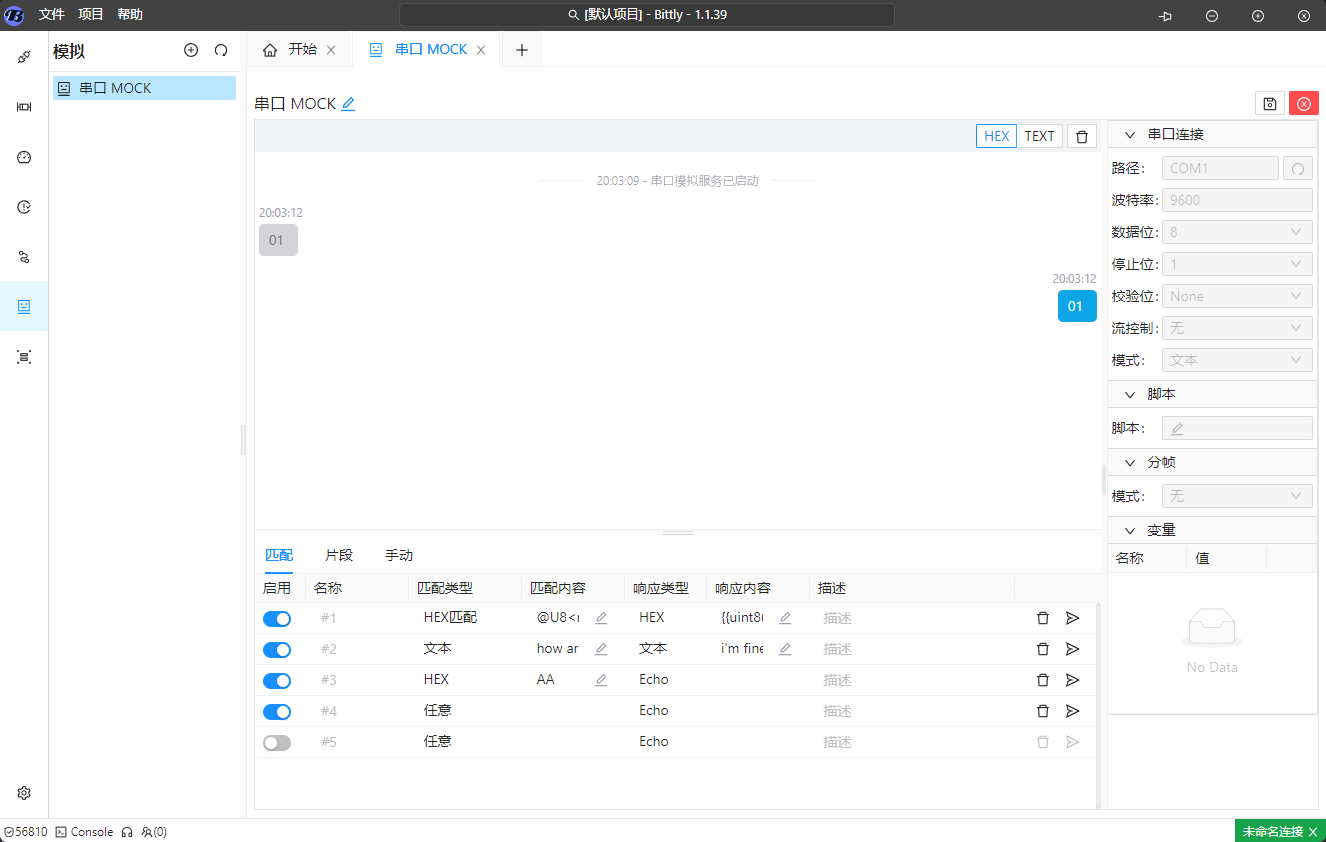Open settings via the sidebar gear icon
This screenshot has height=842, width=1326.
pyautogui.click(x=24, y=793)
